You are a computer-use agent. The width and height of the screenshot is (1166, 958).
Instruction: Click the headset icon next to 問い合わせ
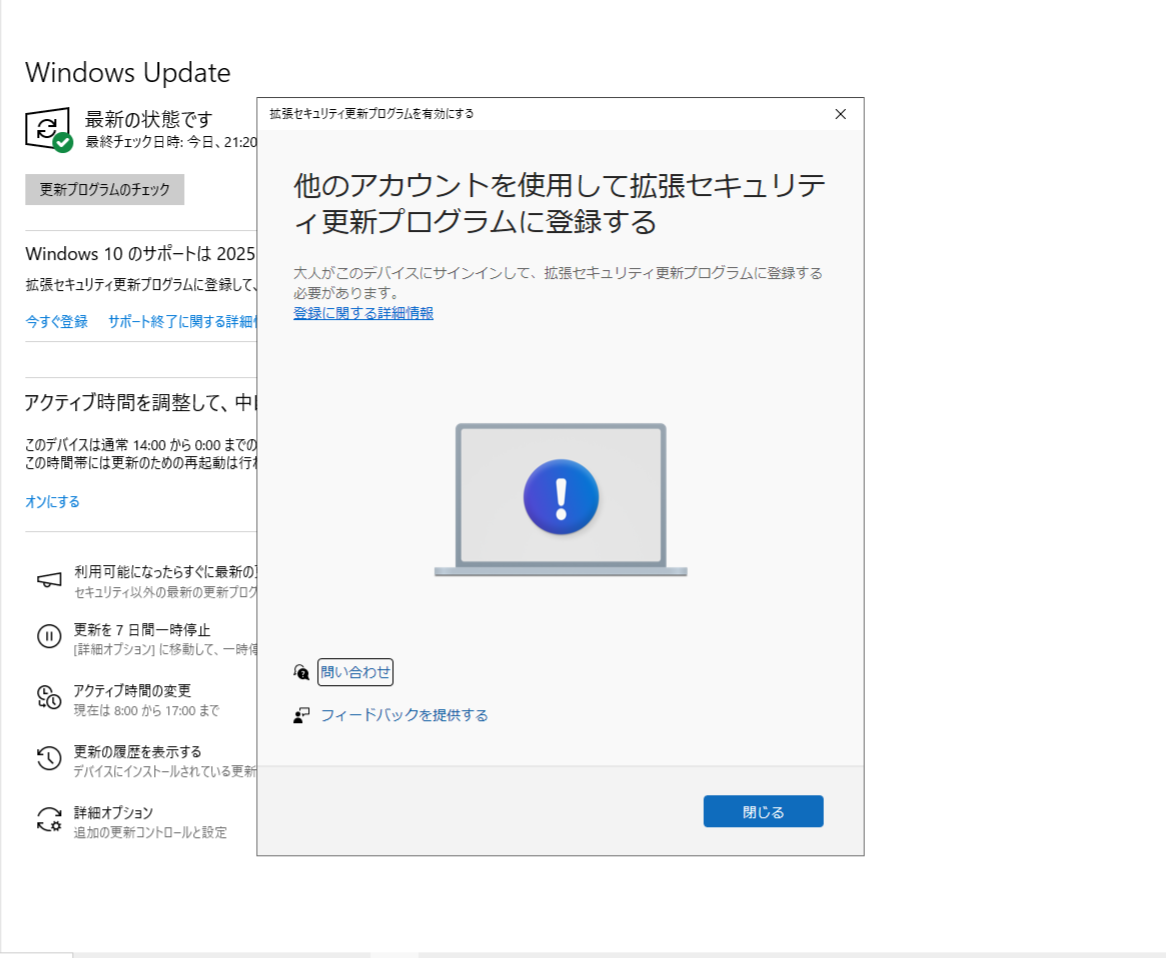click(302, 672)
